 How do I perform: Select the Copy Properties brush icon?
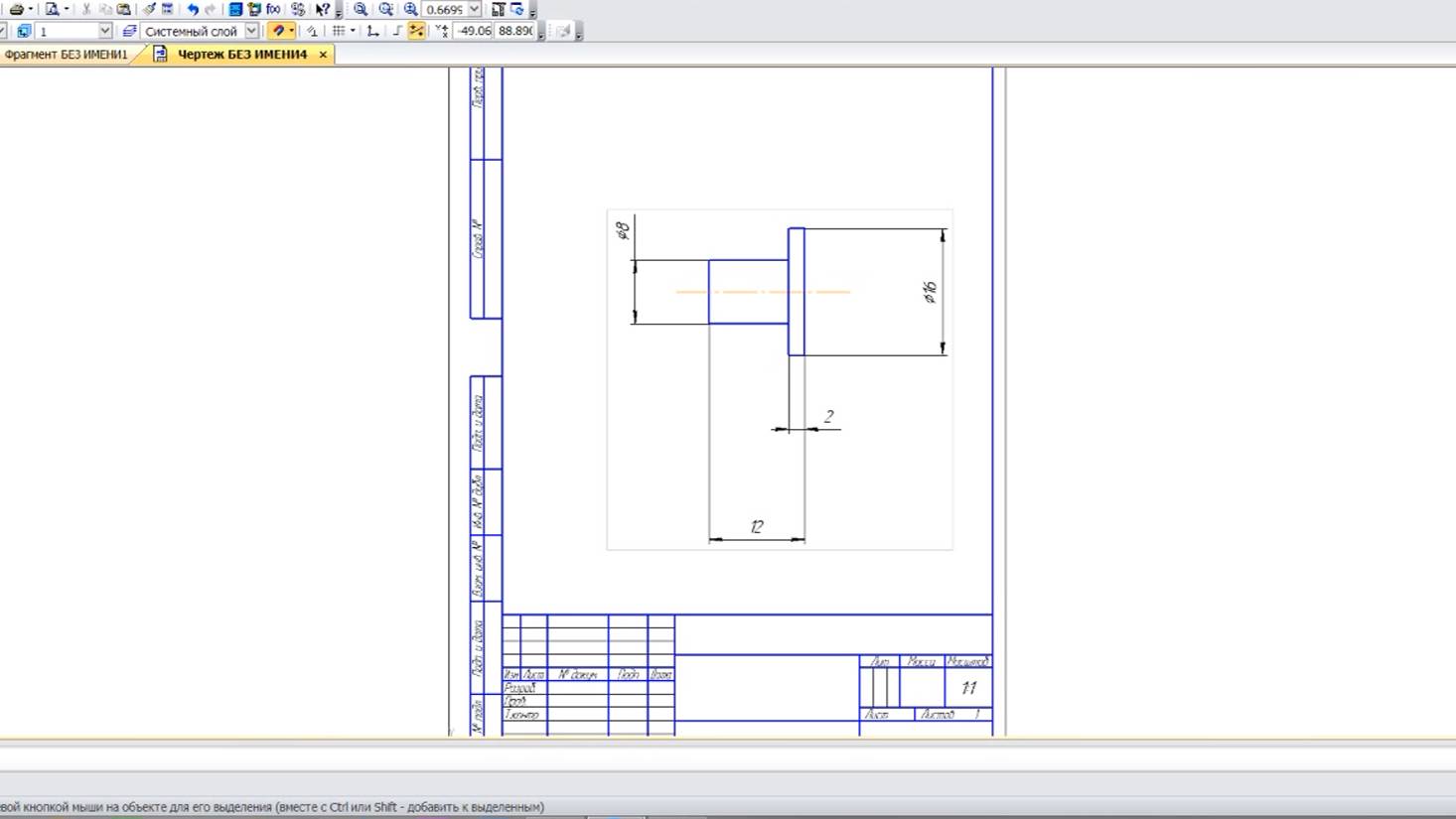(149, 9)
